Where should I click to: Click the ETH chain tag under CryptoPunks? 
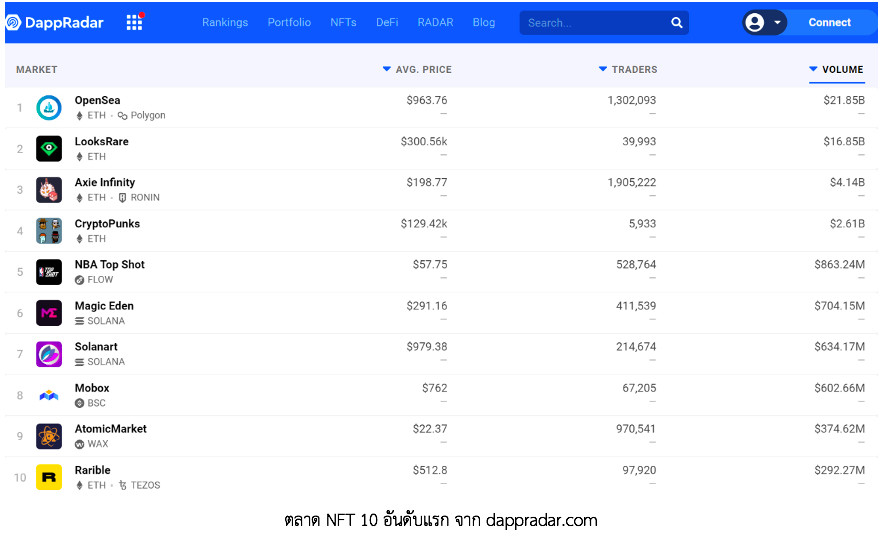pyautogui.click(x=91, y=239)
